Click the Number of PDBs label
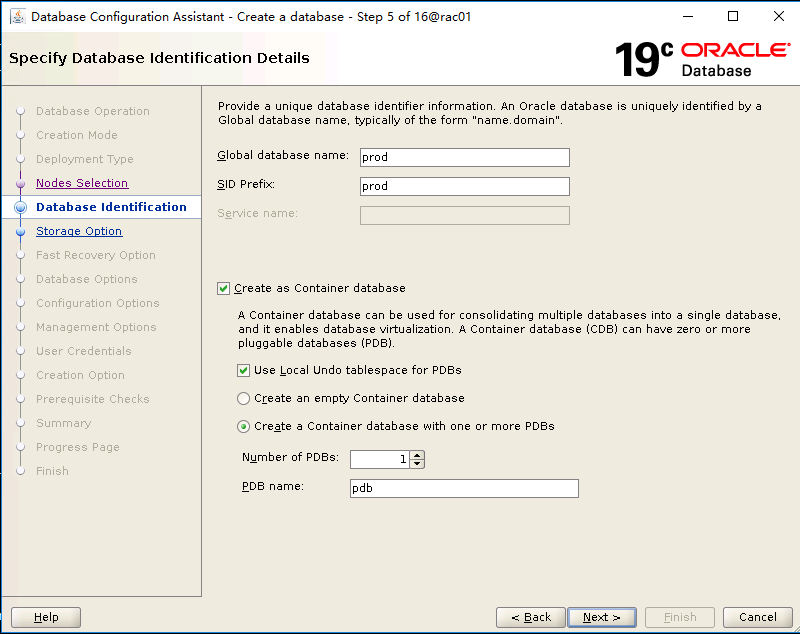Image resolution: width=800 pixels, height=634 pixels. point(290,457)
